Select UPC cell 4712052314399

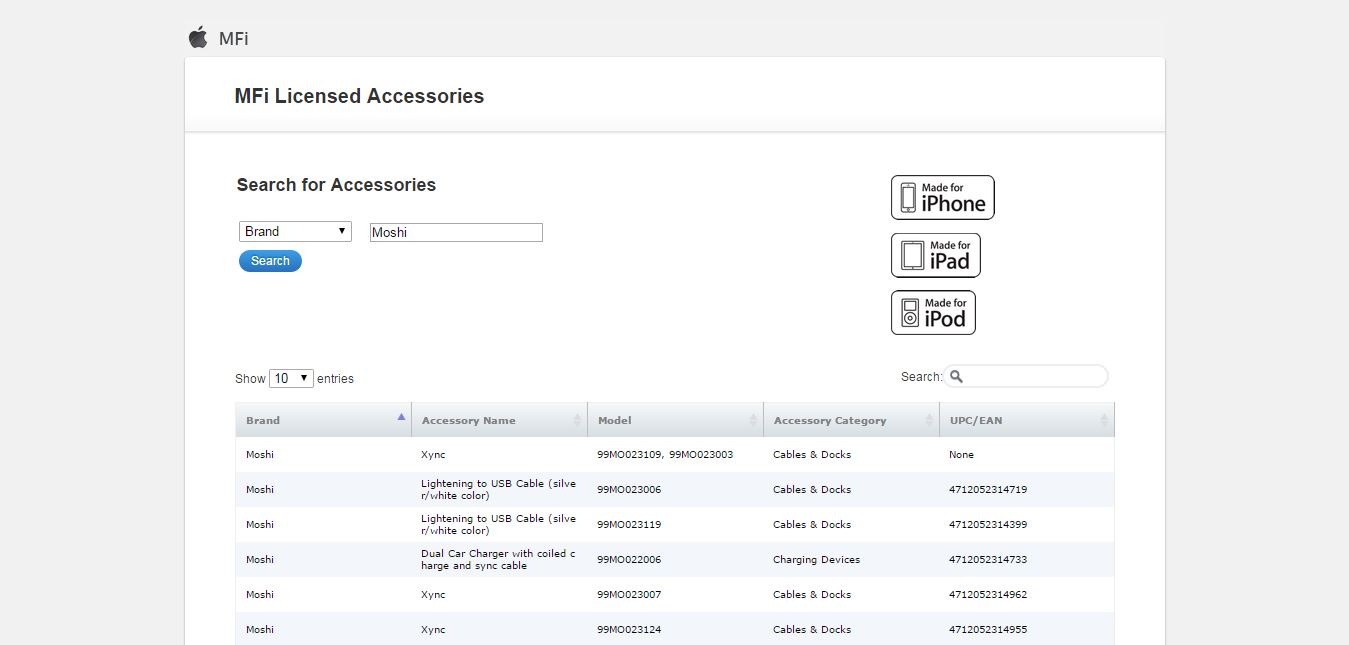[988, 525]
